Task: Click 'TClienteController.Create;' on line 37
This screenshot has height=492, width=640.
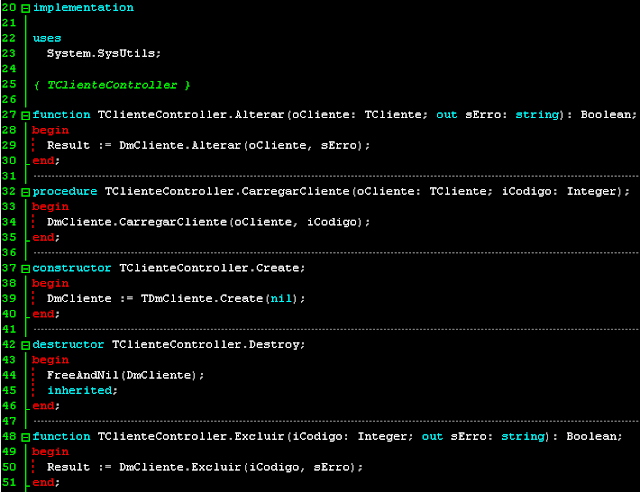Action: (212, 268)
